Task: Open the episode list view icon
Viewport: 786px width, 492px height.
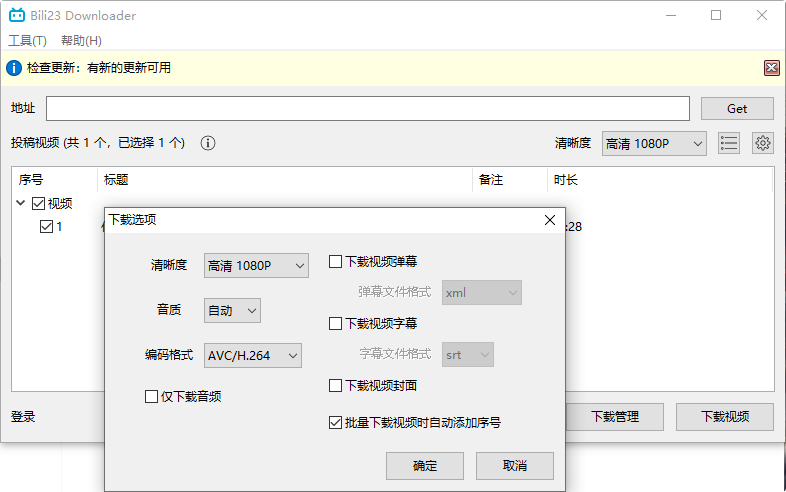Action: (x=729, y=143)
